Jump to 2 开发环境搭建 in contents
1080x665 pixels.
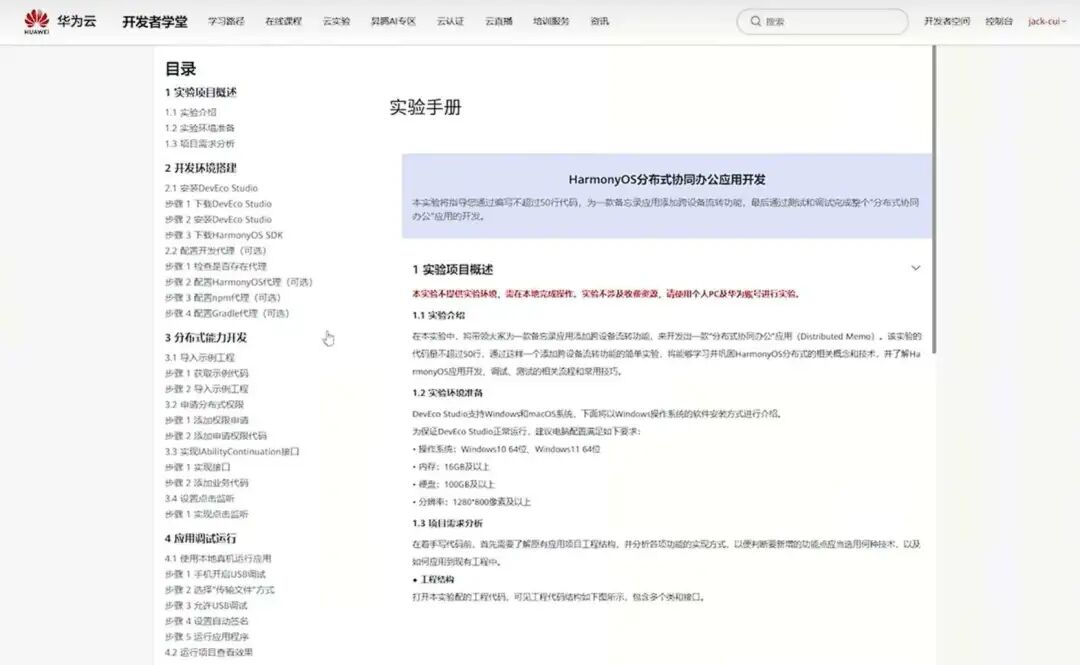(200, 168)
